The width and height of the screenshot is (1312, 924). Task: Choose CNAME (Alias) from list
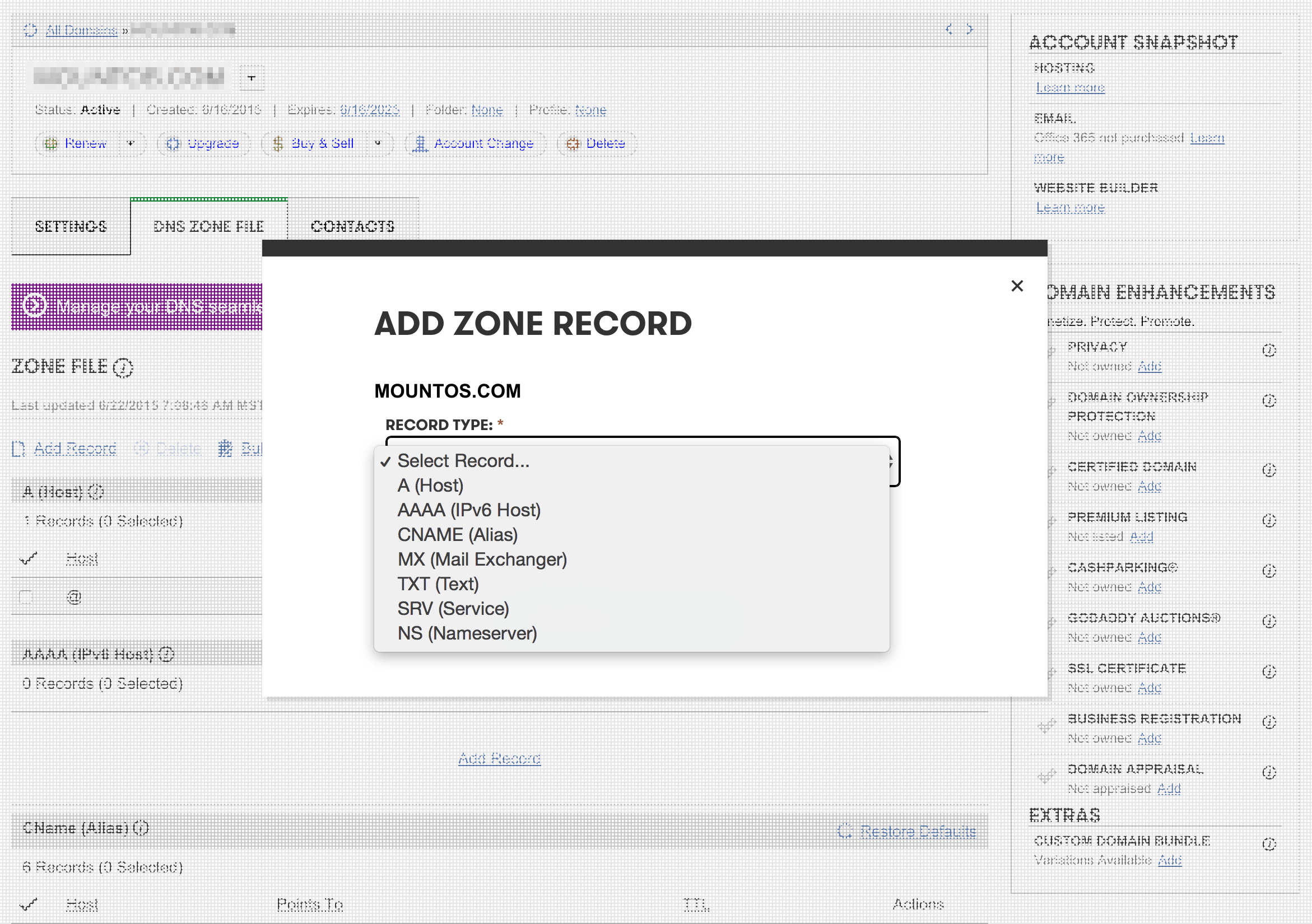click(x=631, y=535)
